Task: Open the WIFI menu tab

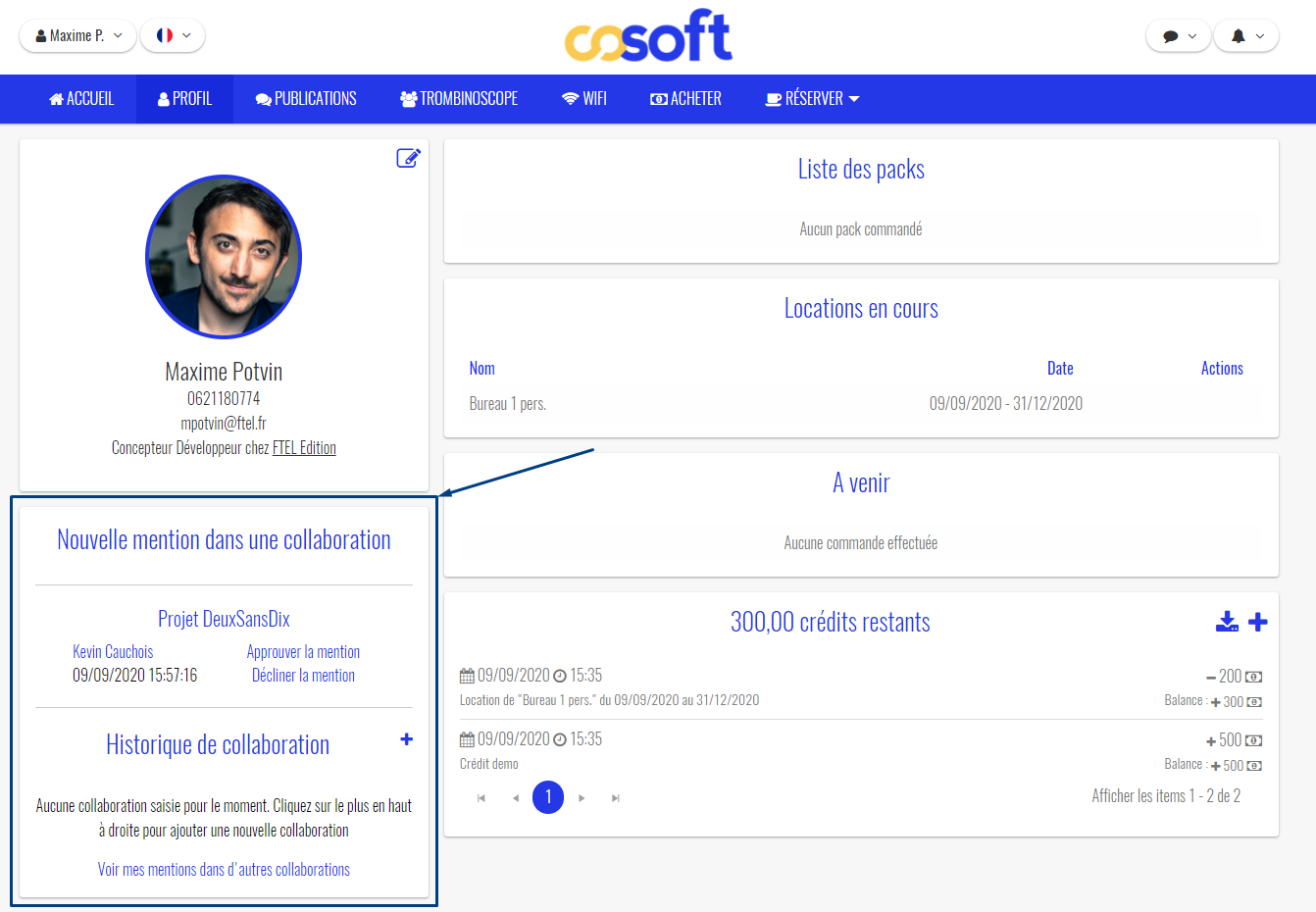Action: 584,99
